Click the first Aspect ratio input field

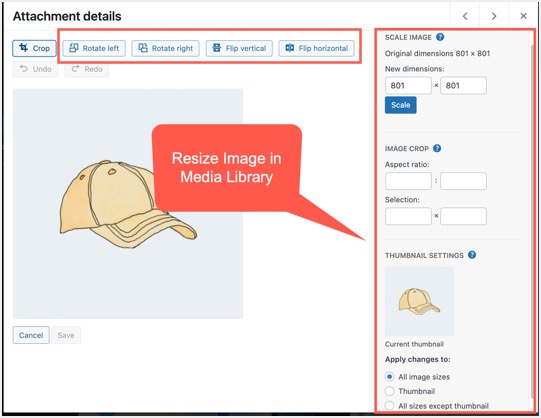tap(408, 181)
